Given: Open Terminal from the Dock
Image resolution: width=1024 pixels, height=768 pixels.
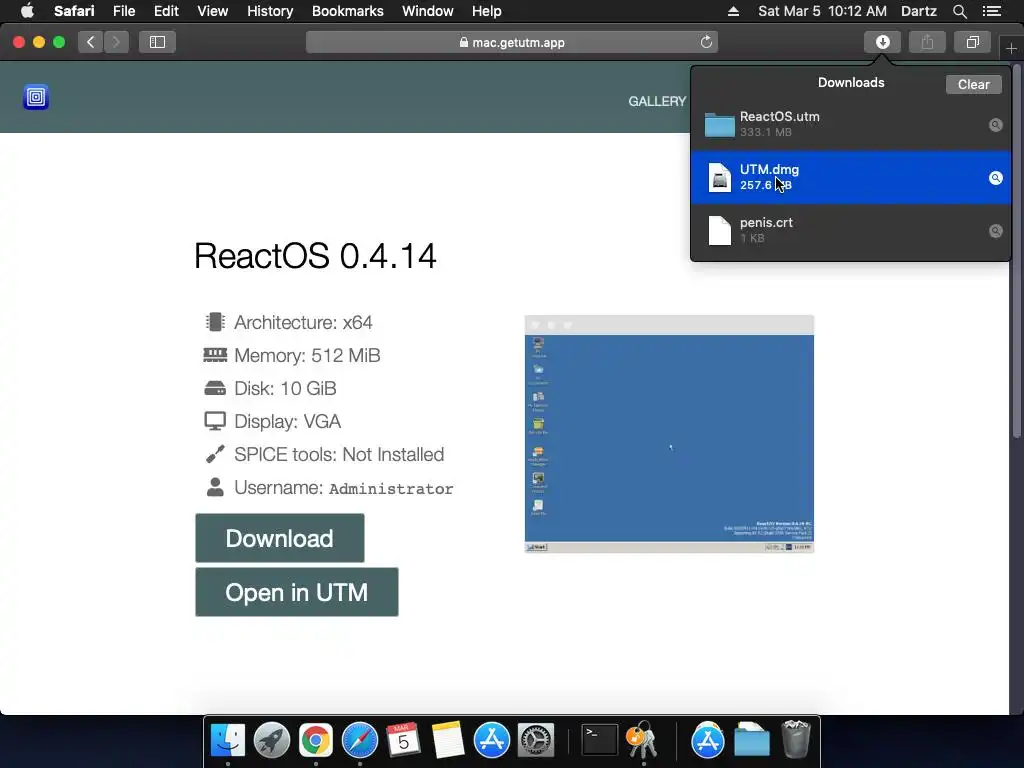Looking at the screenshot, I should pos(599,740).
